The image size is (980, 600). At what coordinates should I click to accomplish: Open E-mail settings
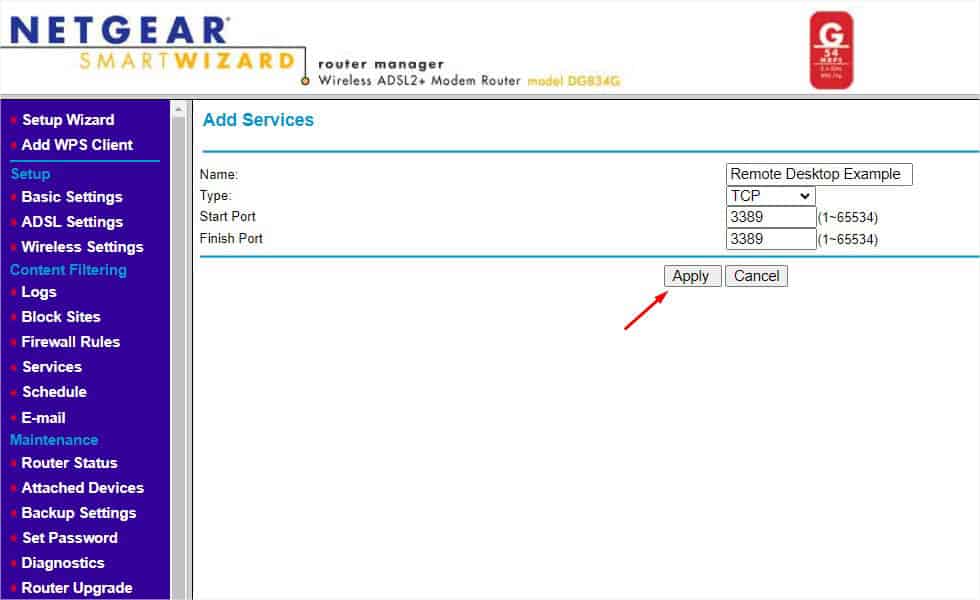pyautogui.click(x=43, y=418)
